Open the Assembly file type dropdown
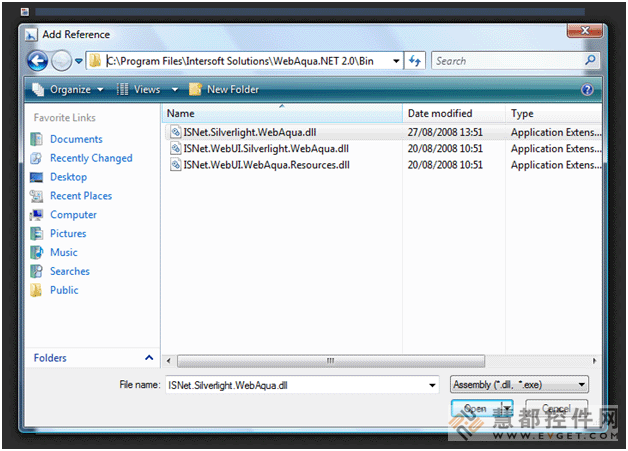The height and width of the screenshot is (451, 628). click(519, 385)
